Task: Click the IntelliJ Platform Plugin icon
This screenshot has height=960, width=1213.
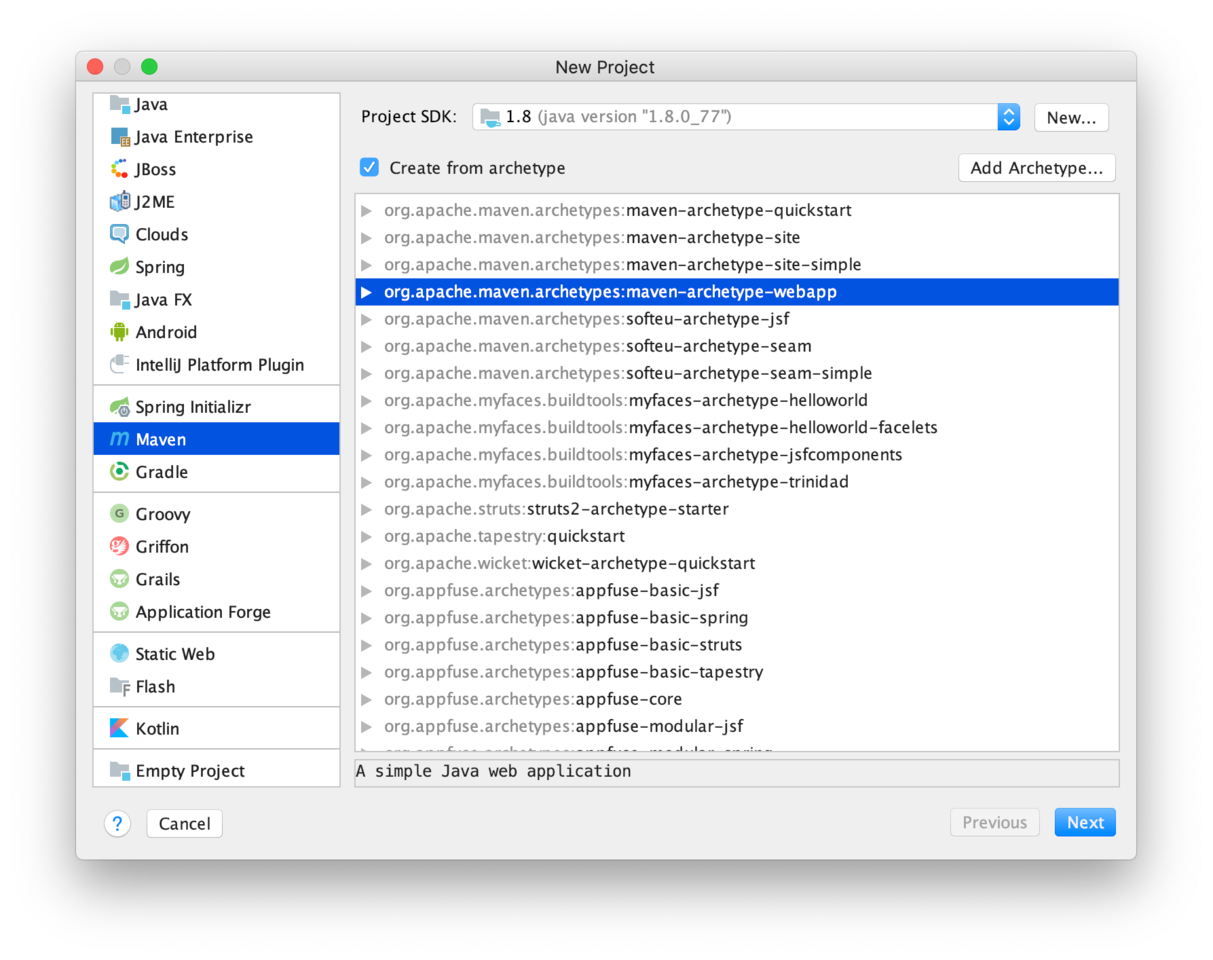Action: tap(120, 365)
